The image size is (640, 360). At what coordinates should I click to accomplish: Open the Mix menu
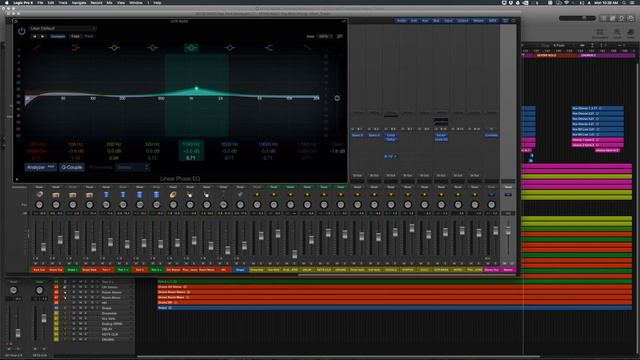tap(109, 2)
